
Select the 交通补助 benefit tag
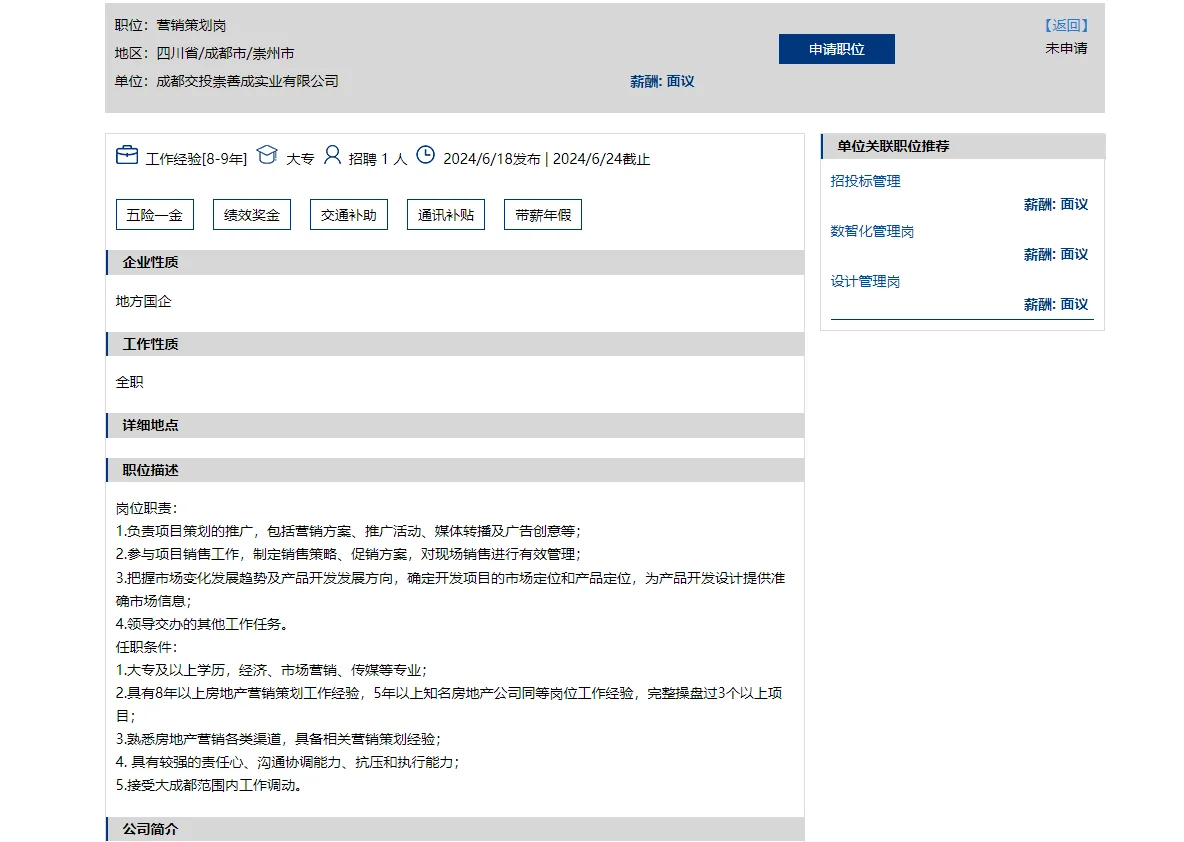[x=348, y=214]
